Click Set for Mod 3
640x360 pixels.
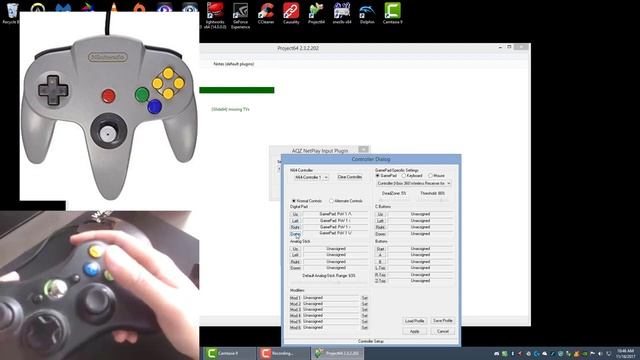pos(364,310)
